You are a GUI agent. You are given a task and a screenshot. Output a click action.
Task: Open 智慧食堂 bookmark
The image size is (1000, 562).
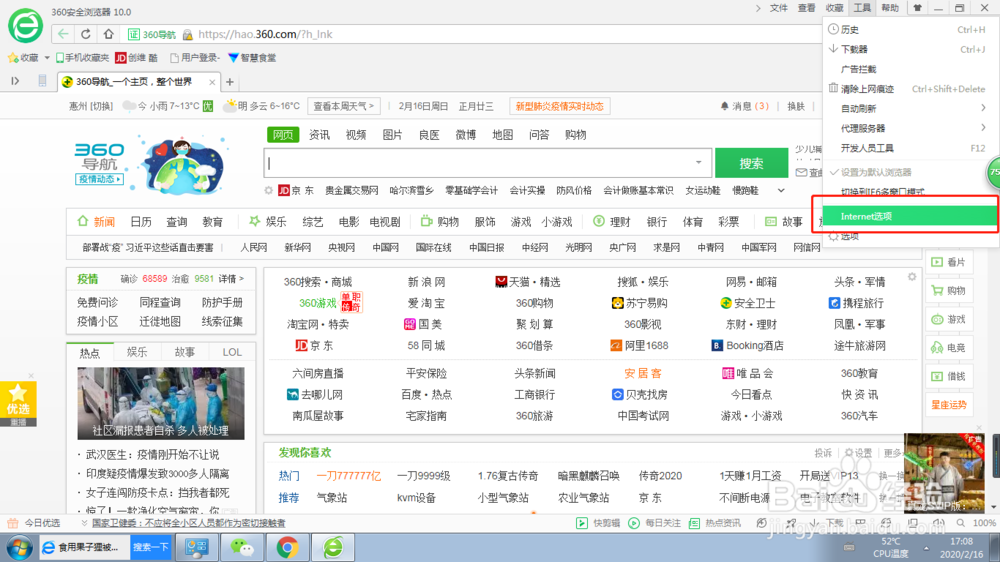point(252,58)
